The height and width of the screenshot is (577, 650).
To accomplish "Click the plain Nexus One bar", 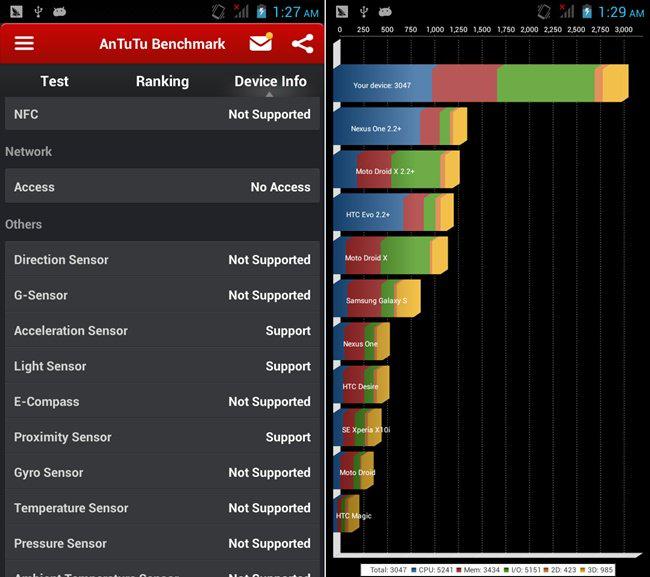I will (361, 341).
